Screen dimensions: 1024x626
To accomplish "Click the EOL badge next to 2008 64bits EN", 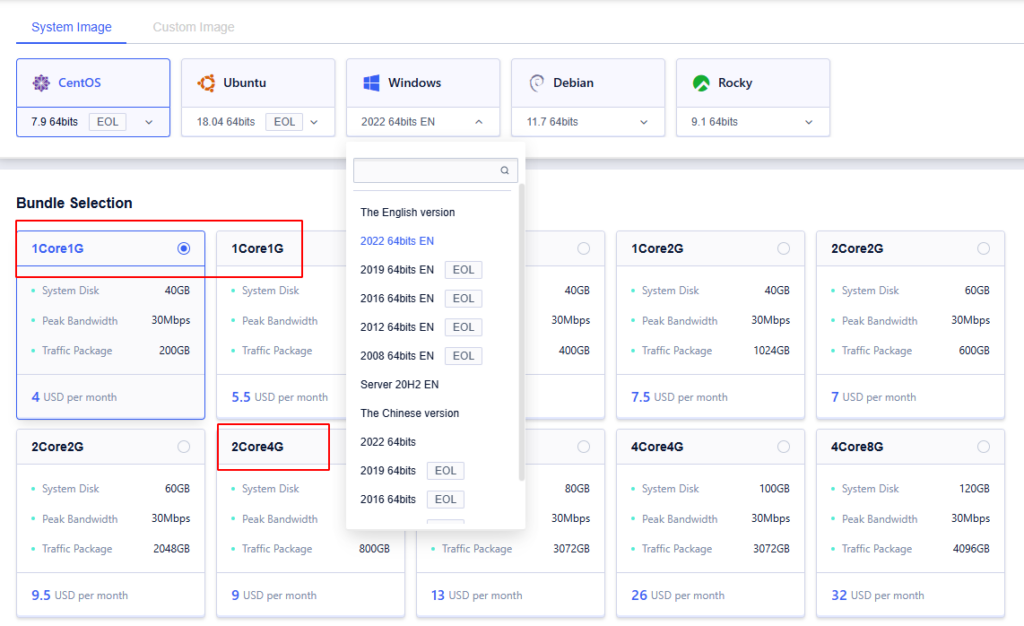I will (x=463, y=356).
